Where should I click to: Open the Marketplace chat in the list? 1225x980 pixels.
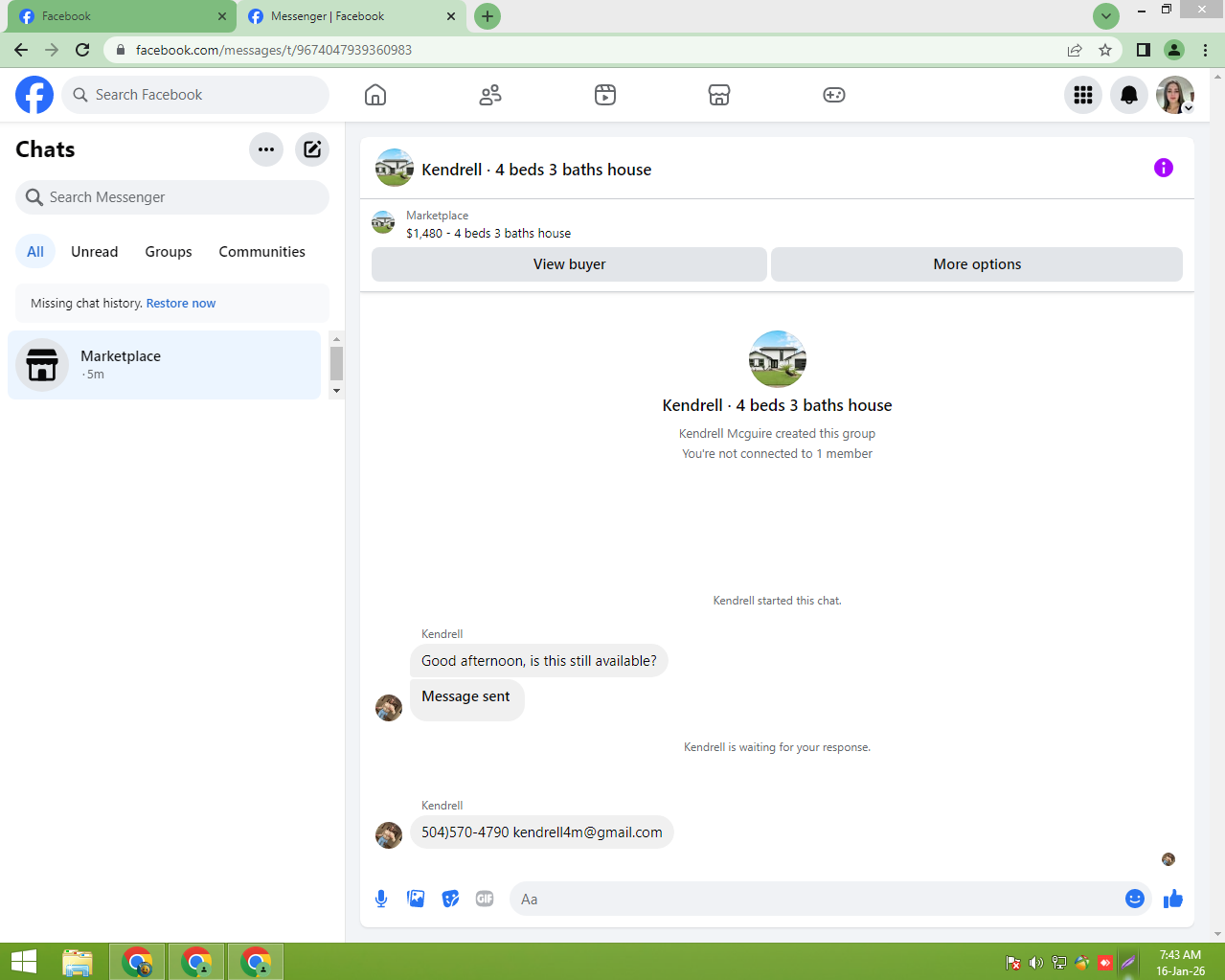[164, 365]
